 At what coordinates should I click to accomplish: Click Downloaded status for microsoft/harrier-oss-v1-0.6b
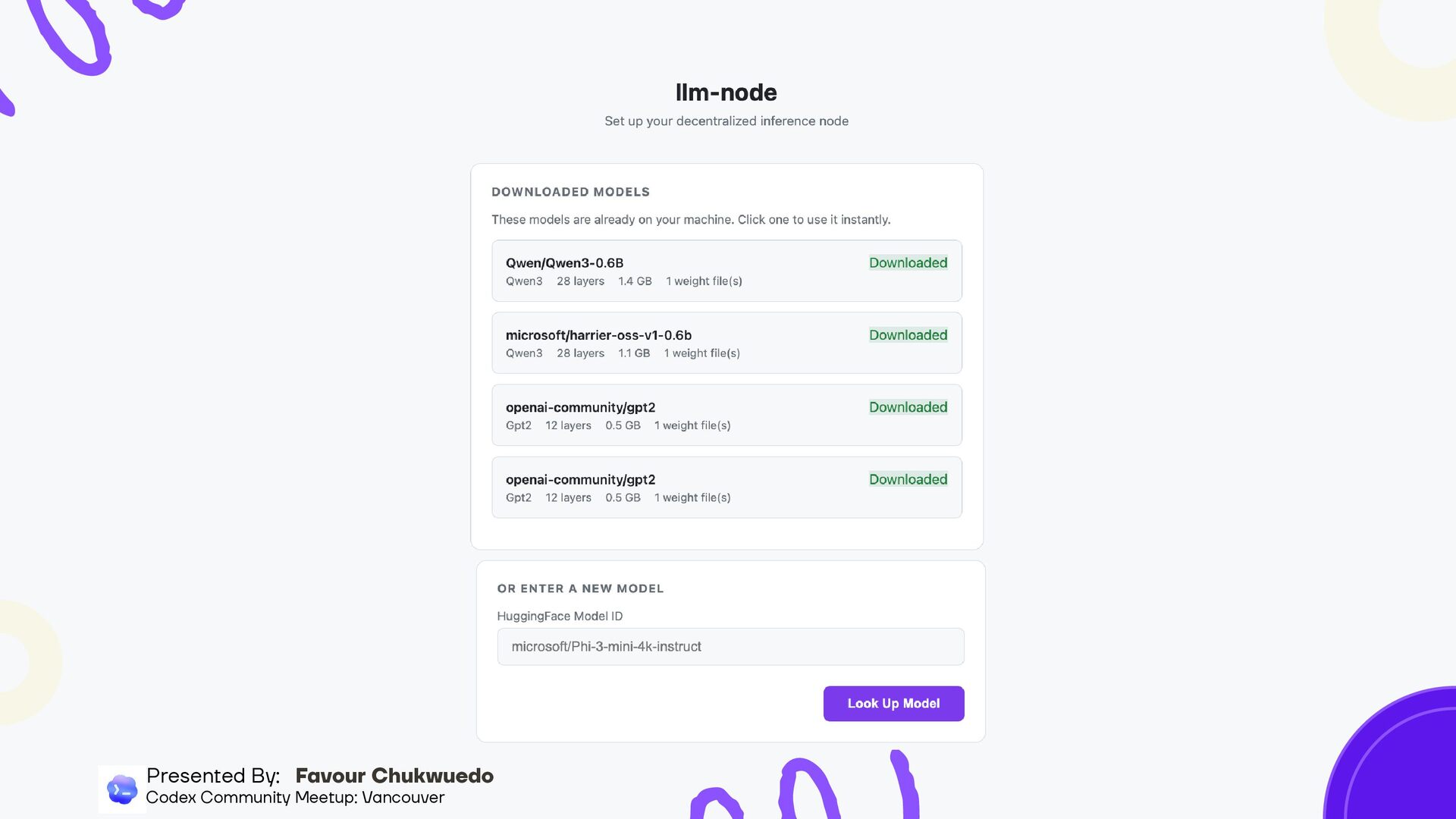[x=908, y=335]
